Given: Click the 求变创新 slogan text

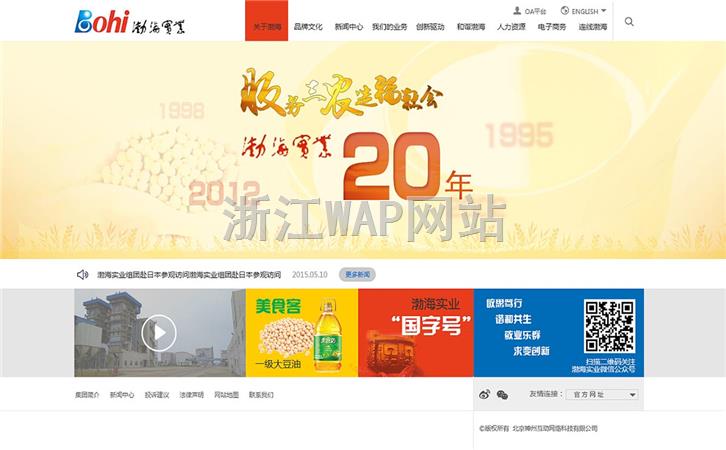Looking at the screenshot, I should [532, 351].
